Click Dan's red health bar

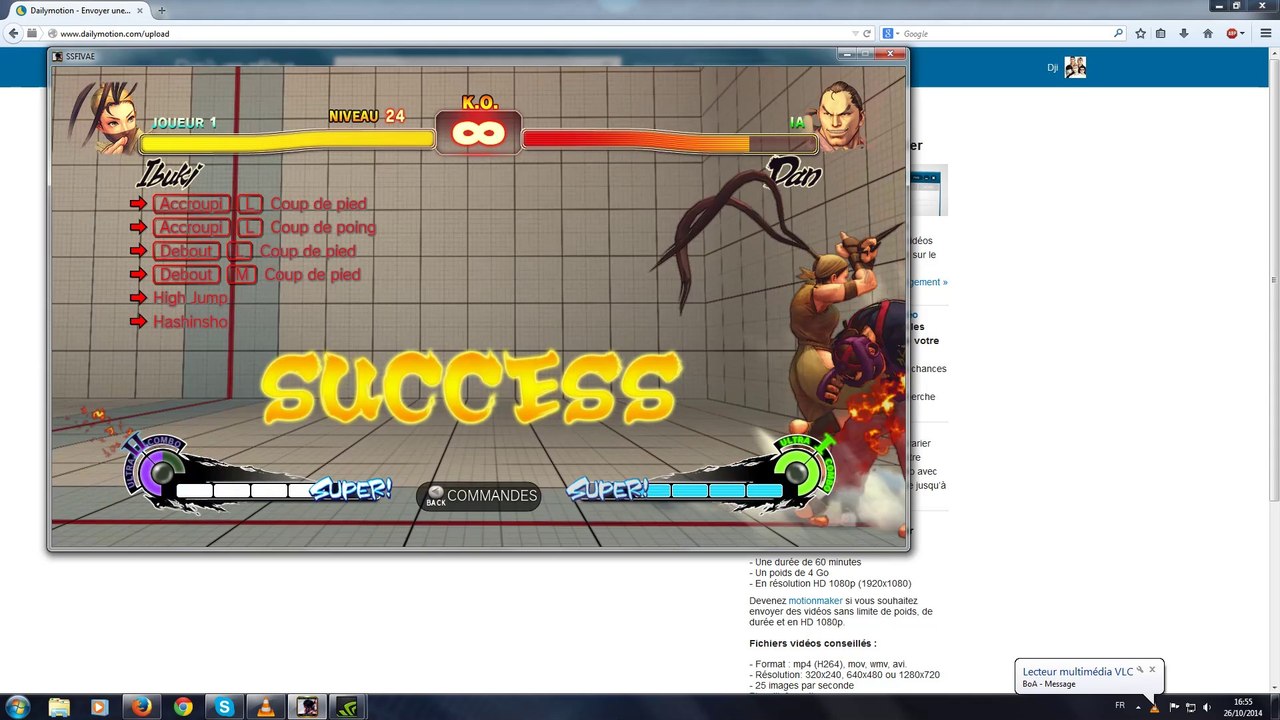click(669, 143)
